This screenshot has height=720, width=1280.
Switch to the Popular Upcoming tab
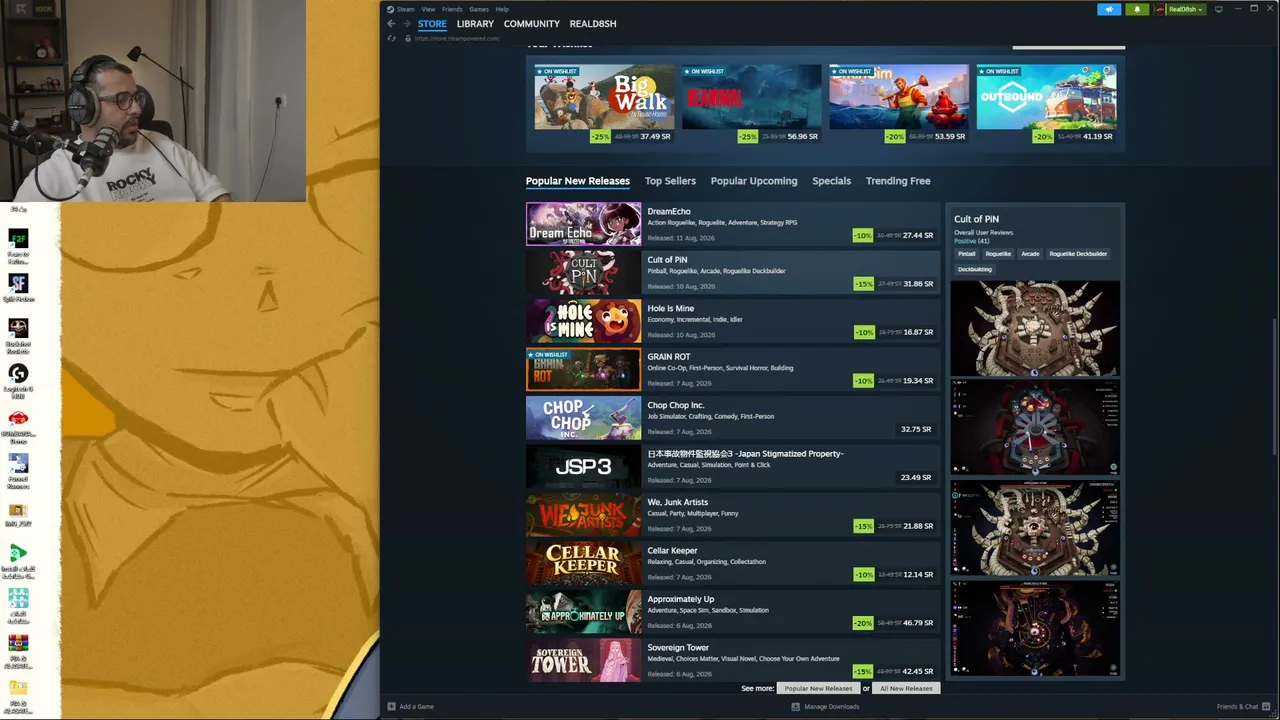(754, 181)
